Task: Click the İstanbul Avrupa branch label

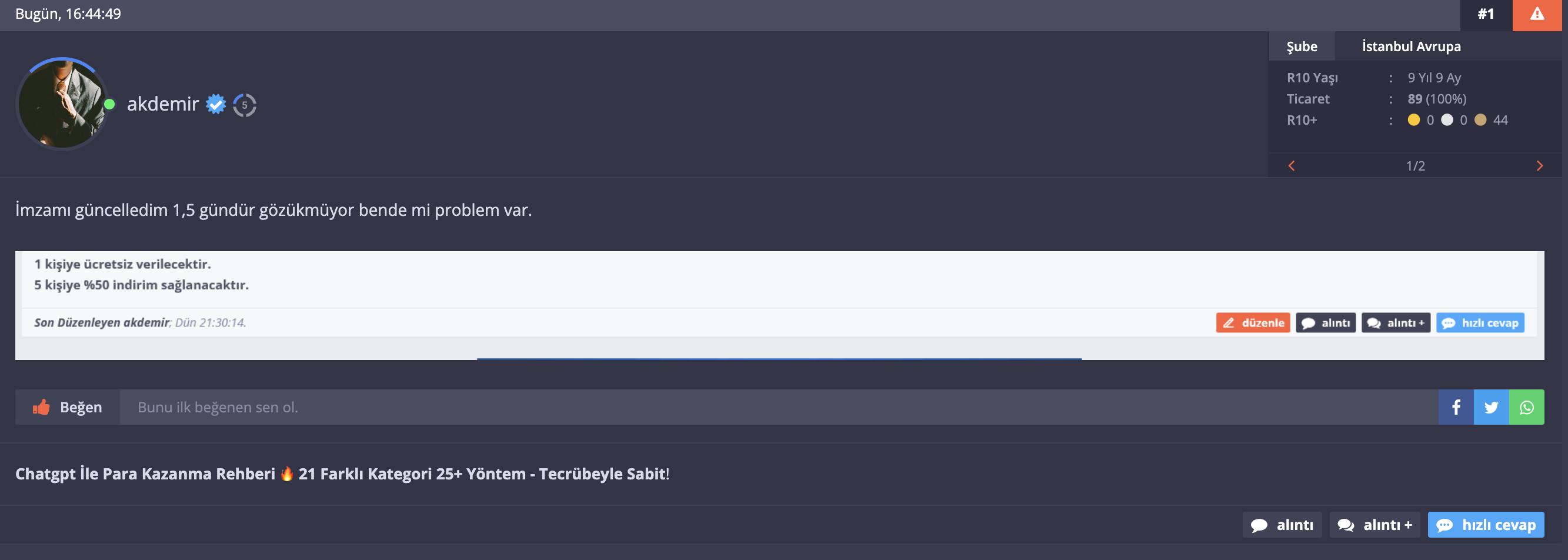Action: (1411, 46)
